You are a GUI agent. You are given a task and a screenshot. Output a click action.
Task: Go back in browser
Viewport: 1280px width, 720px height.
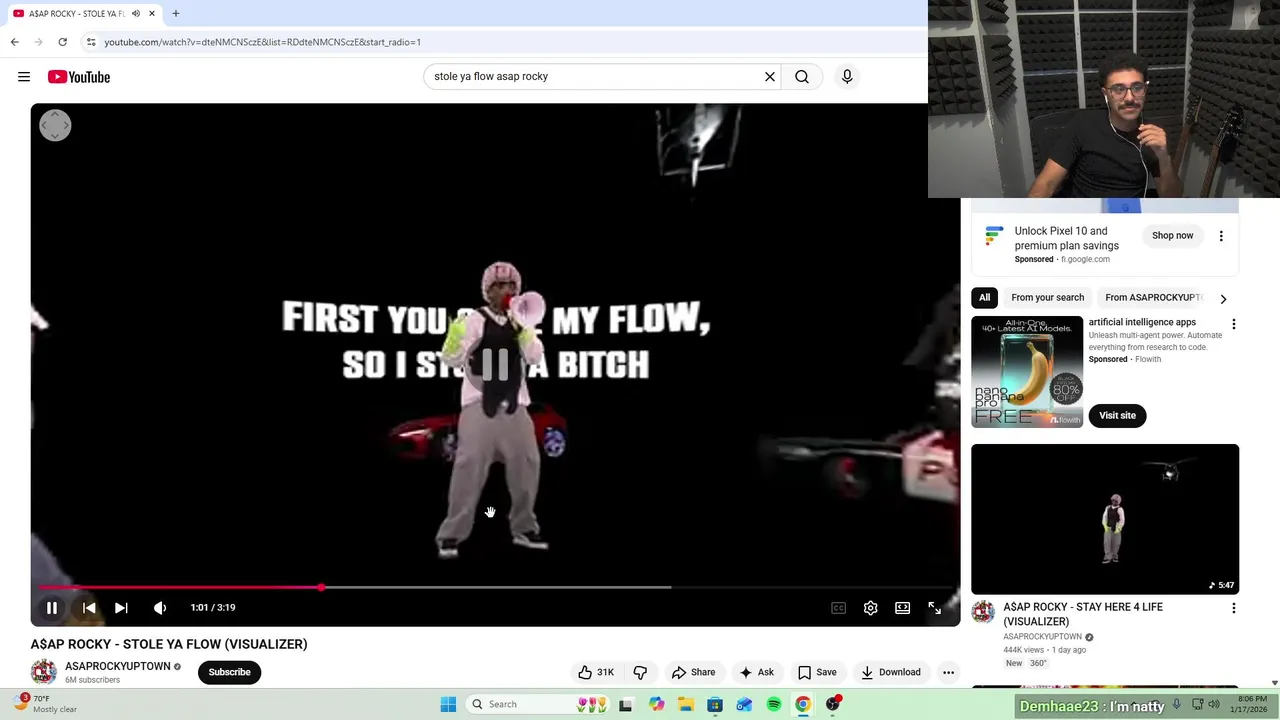pyautogui.click(x=14, y=42)
